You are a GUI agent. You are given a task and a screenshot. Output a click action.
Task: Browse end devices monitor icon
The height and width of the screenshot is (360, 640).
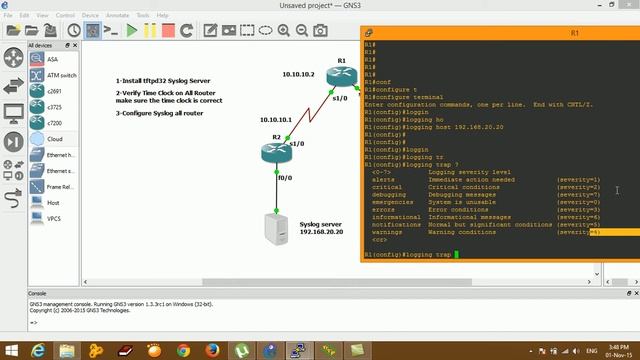13,114
